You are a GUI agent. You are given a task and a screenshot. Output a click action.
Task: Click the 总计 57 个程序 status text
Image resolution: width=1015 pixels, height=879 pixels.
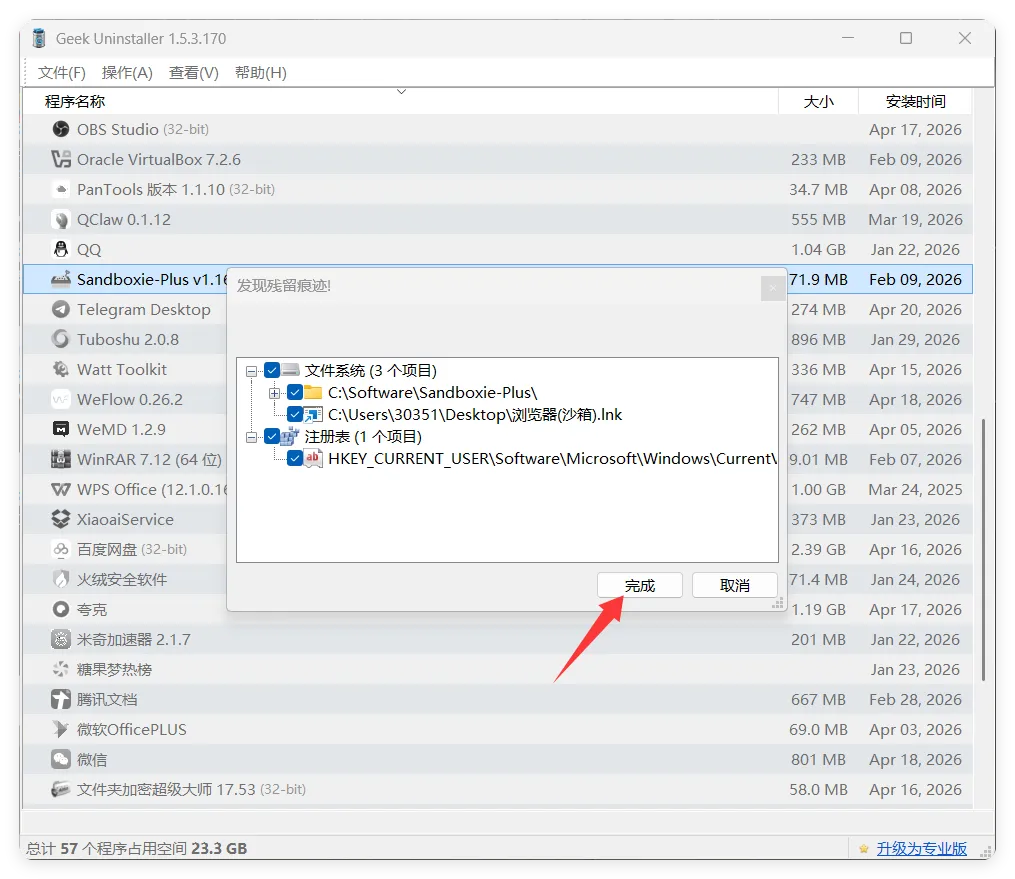click(137, 849)
